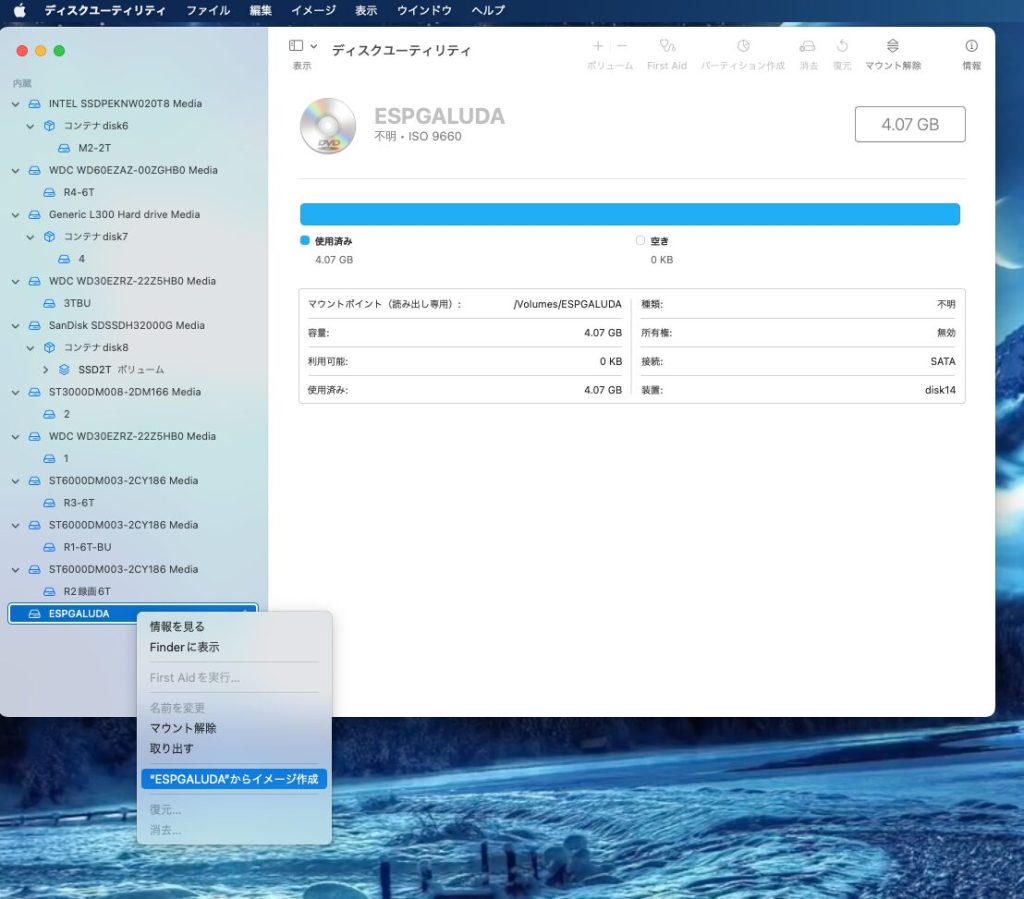Click the マウント解除 unmount toolbar icon
Viewport: 1024px width, 899px height.
(892, 46)
